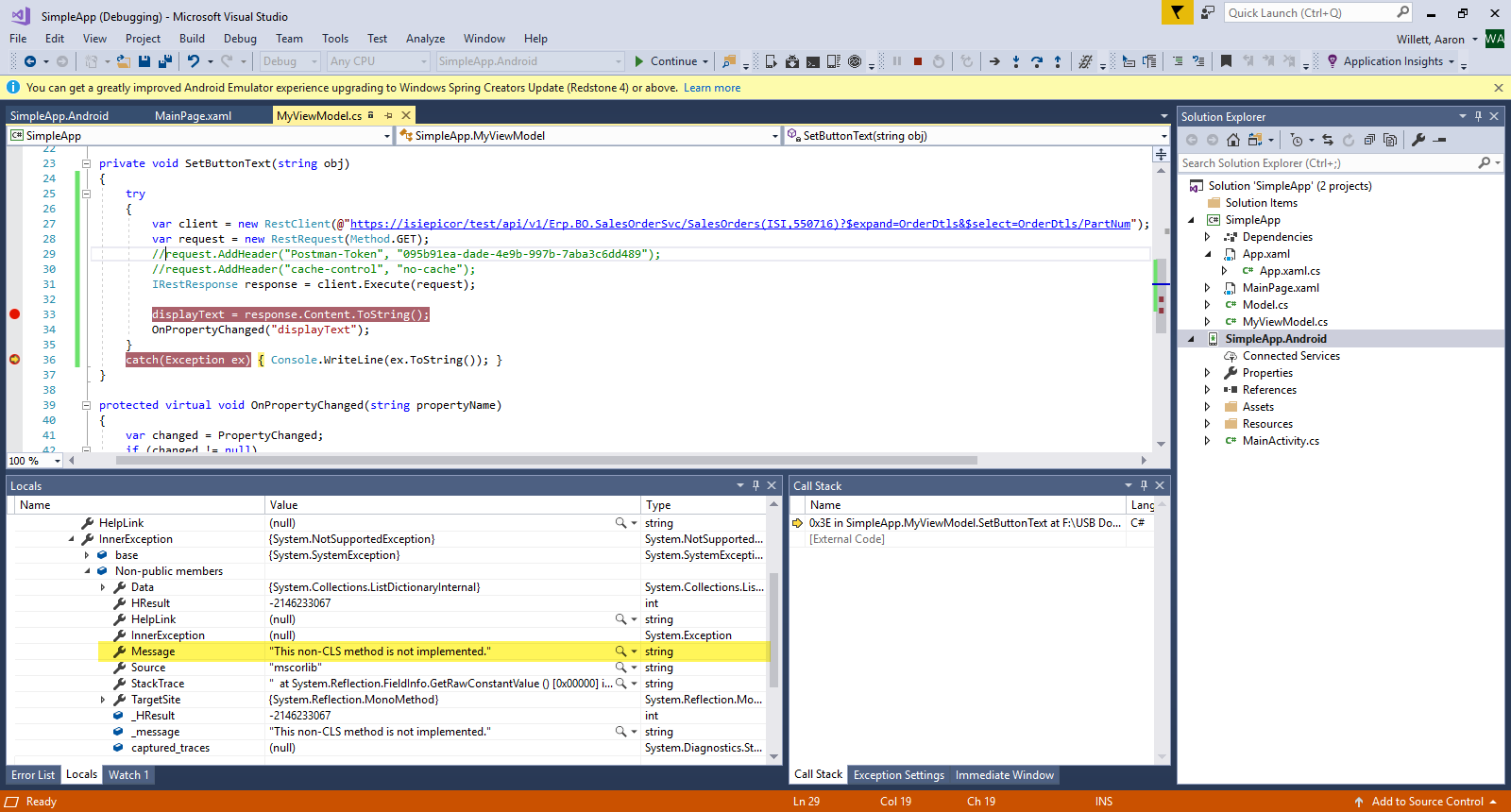
Task: Expand the TargetSite row in Locals
Action: click(103, 700)
